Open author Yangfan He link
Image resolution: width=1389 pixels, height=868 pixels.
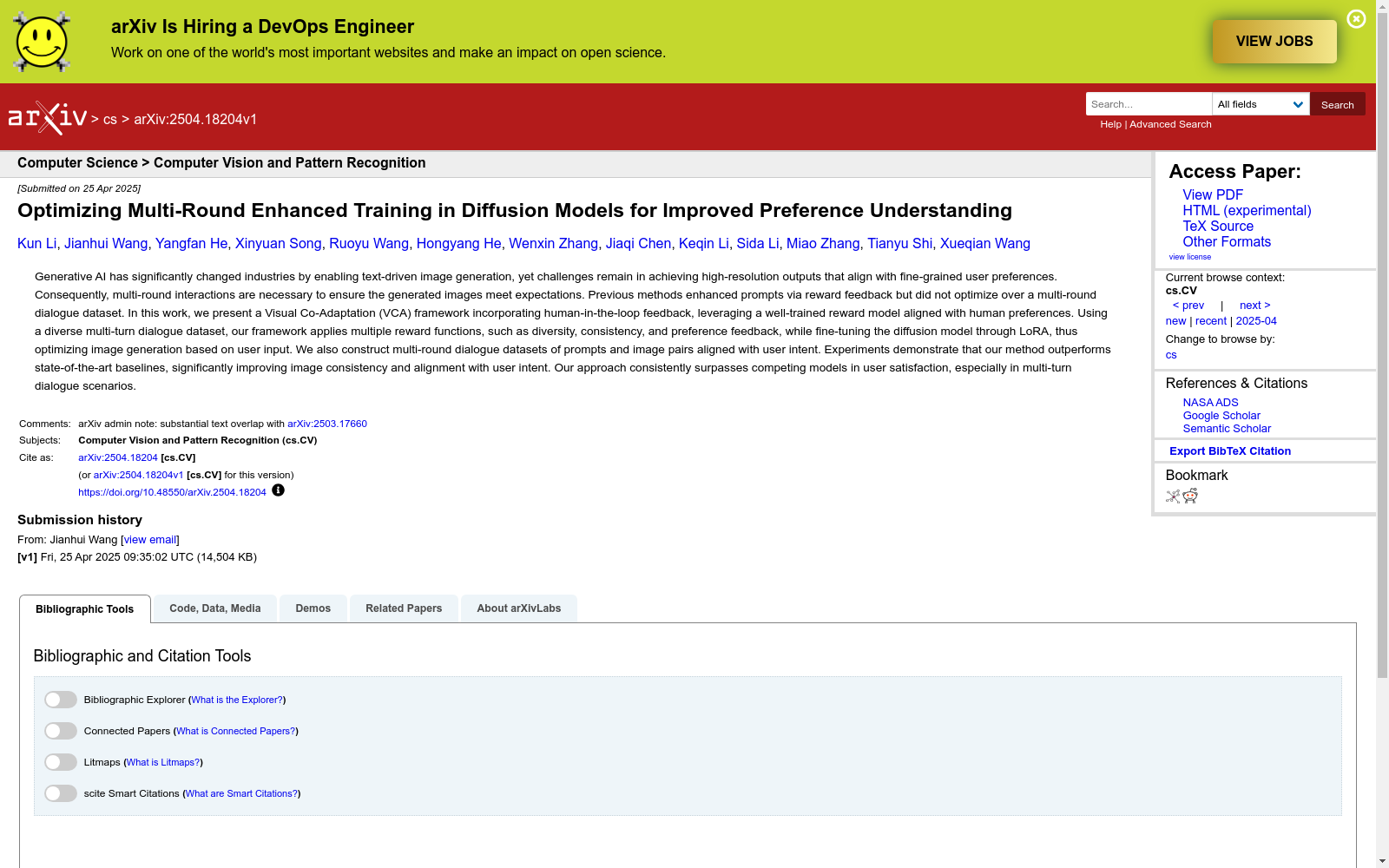click(x=191, y=244)
